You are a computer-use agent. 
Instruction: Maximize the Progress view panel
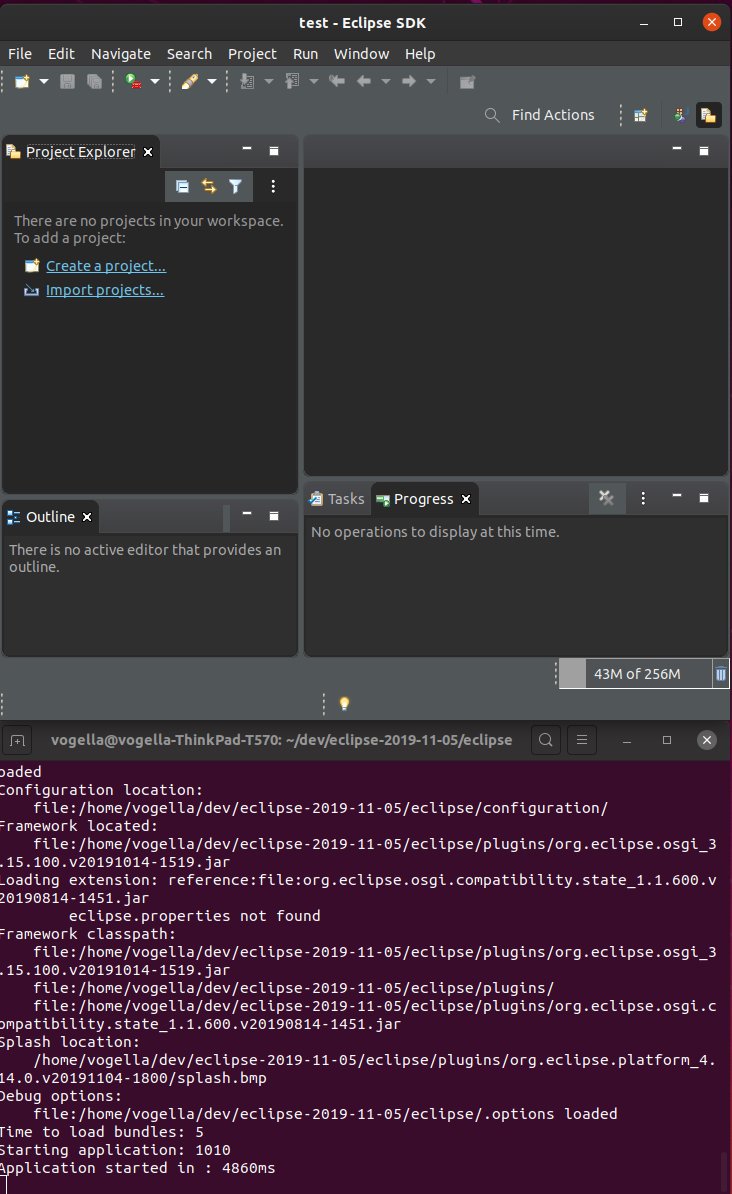pyautogui.click(x=704, y=498)
